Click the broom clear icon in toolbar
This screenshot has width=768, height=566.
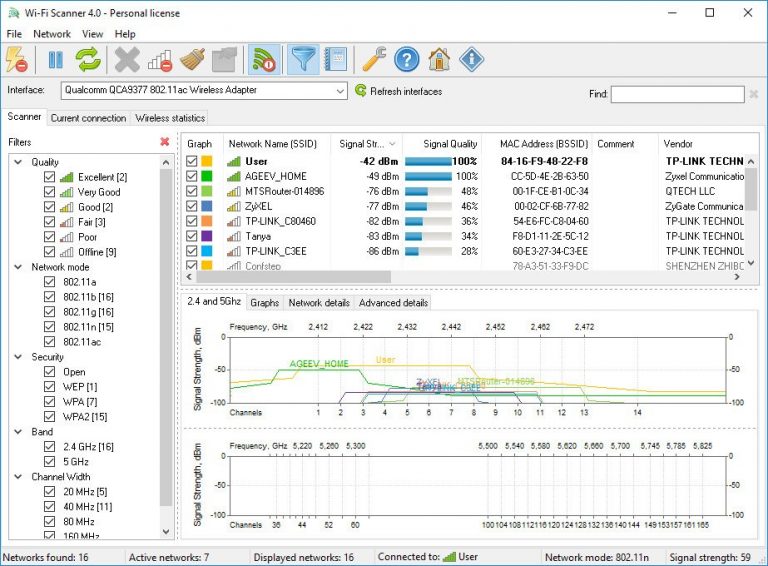(192, 60)
